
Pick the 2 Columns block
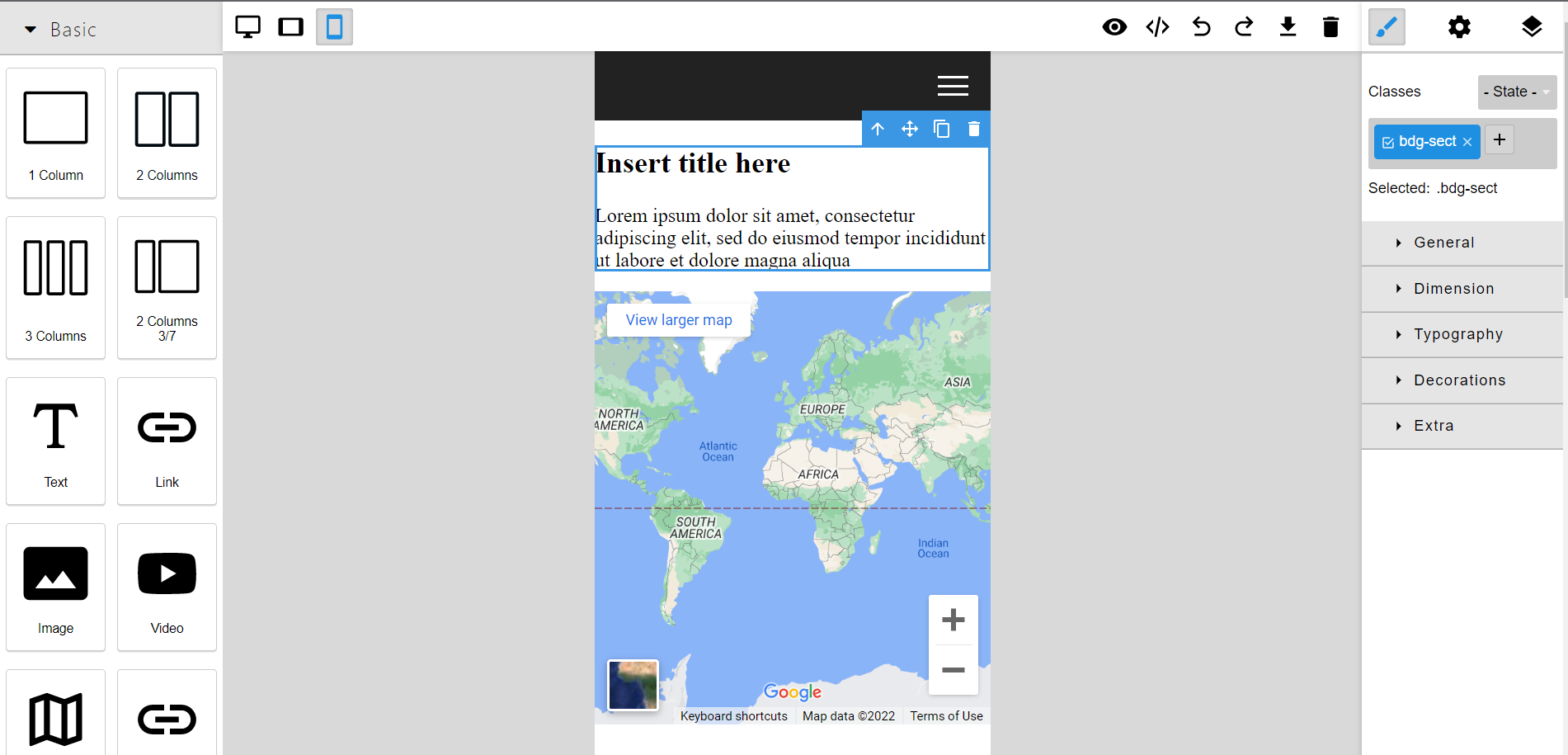pyautogui.click(x=167, y=133)
